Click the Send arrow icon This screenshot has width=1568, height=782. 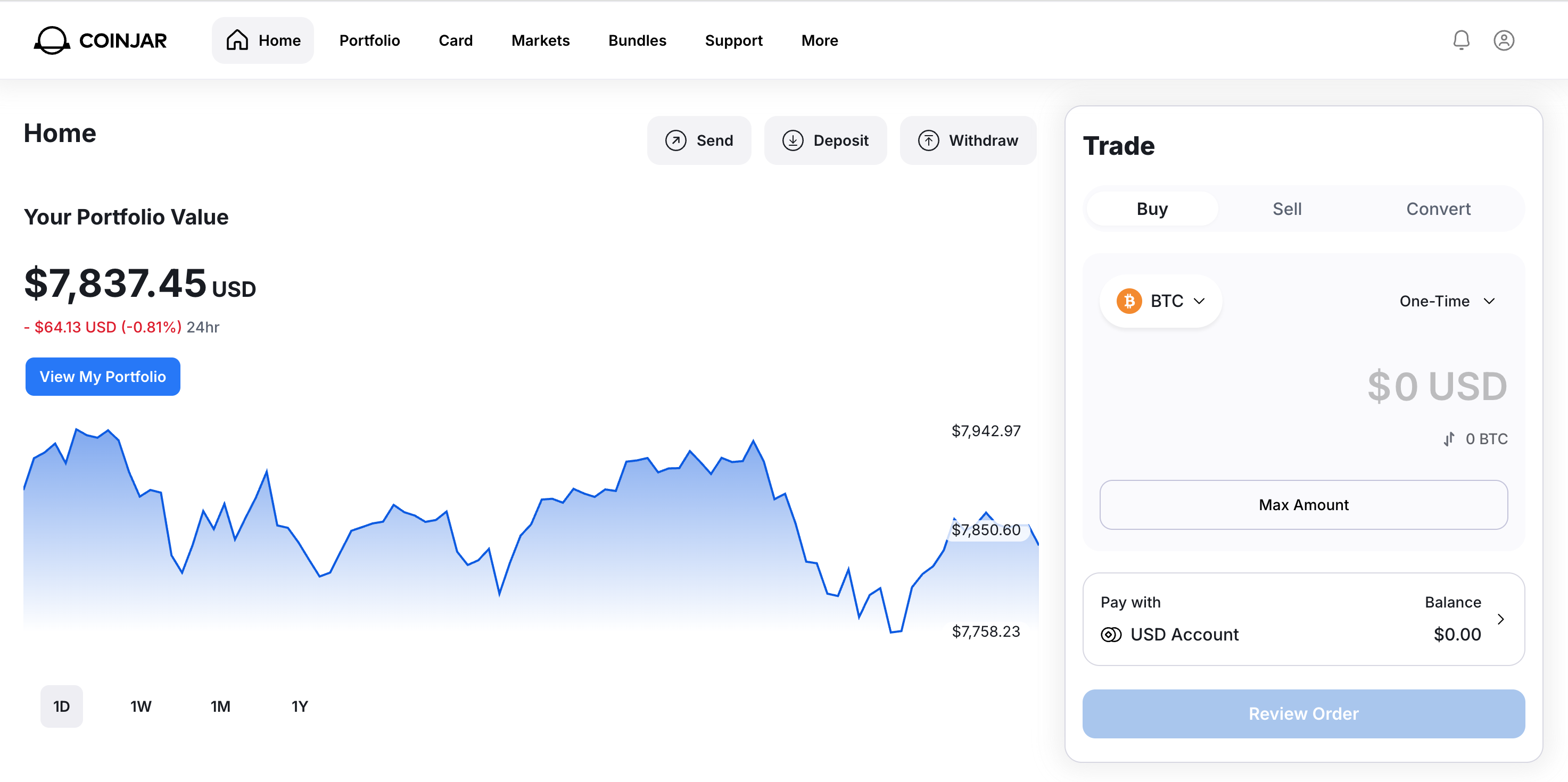click(675, 140)
